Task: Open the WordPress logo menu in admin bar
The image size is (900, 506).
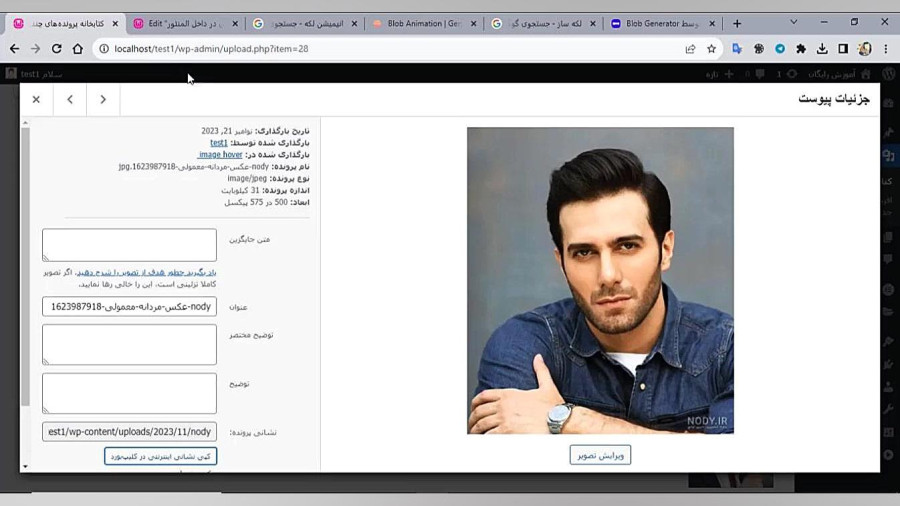Action: (x=889, y=73)
